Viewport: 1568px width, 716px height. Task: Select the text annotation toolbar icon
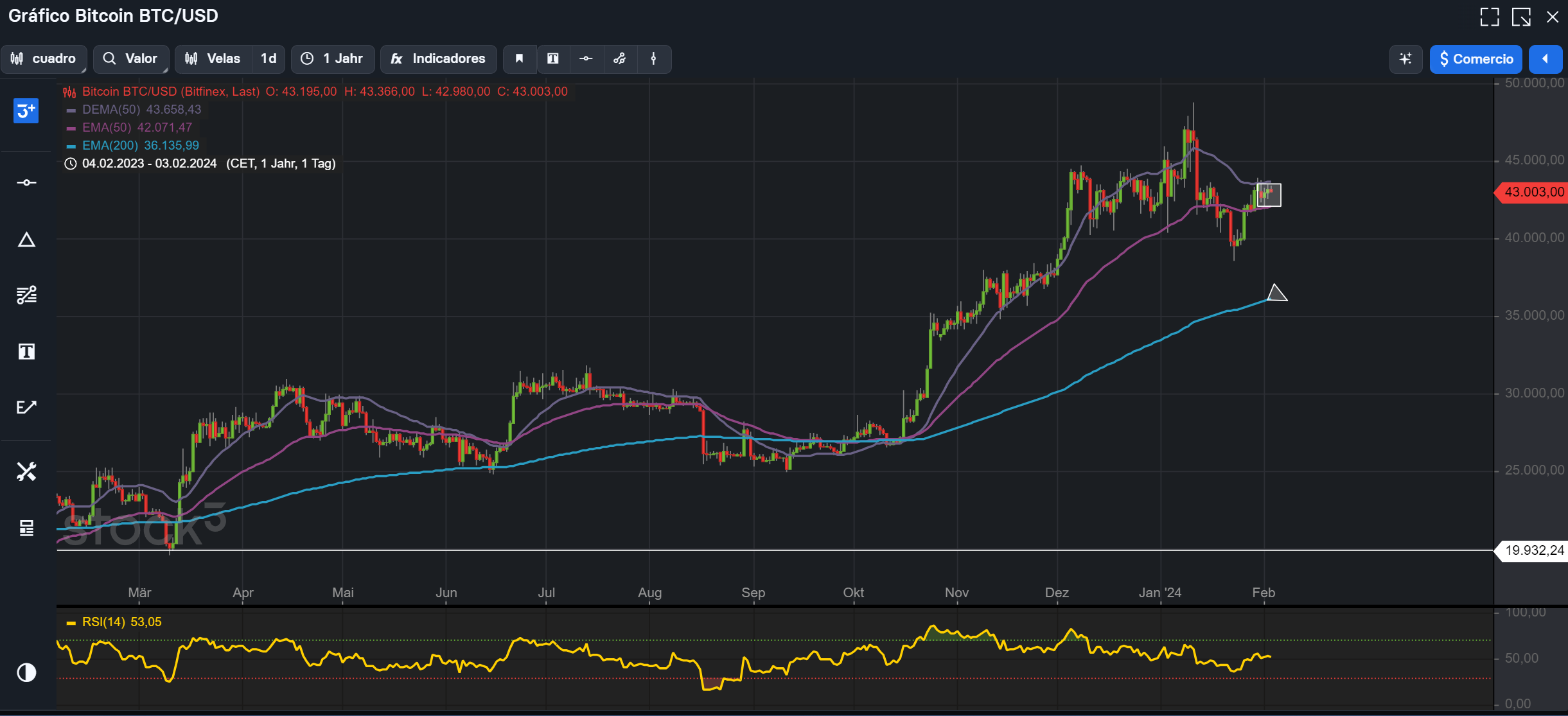coord(552,59)
